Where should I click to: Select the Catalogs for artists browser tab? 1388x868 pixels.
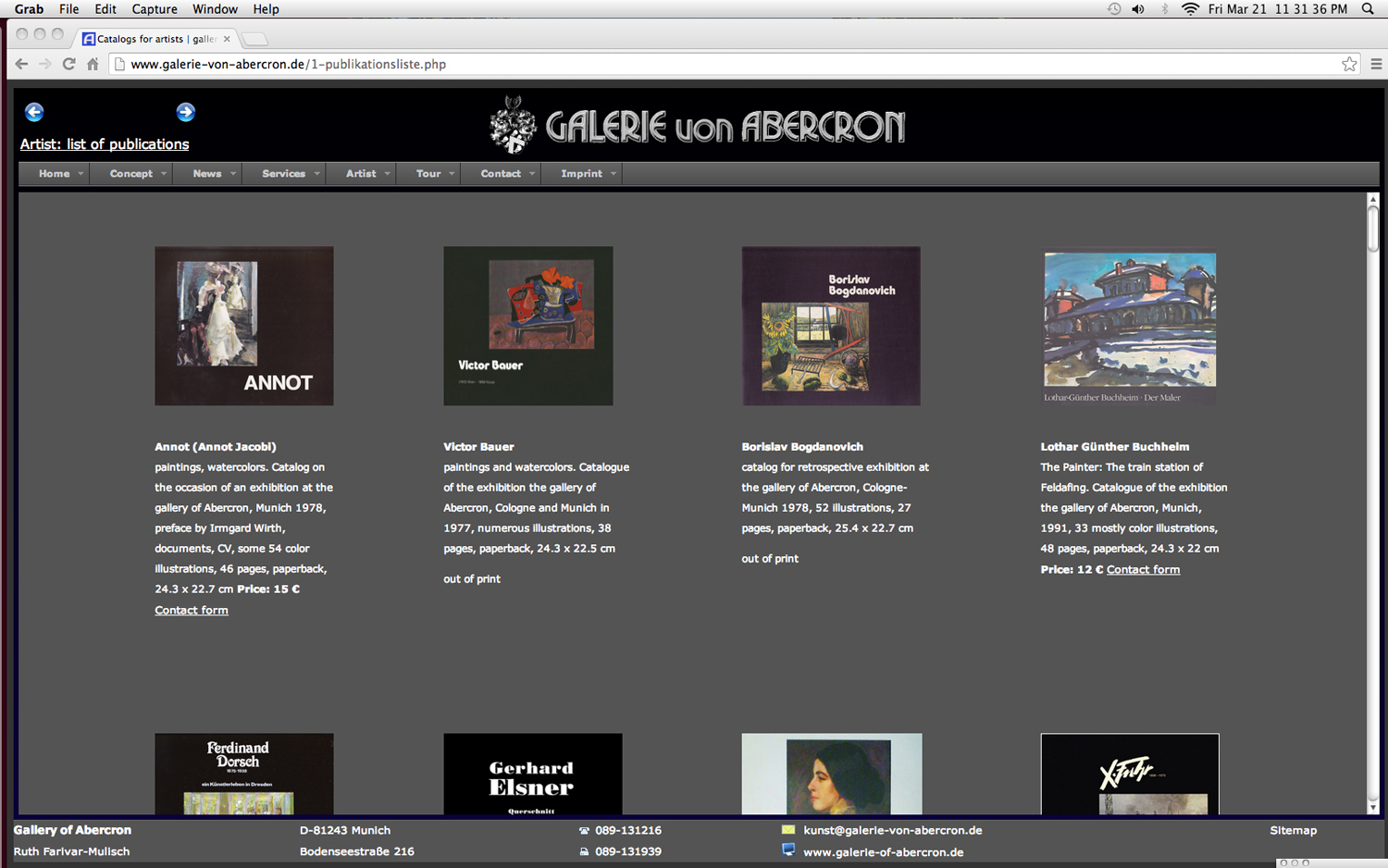pyautogui.click(x=155, y=39)
